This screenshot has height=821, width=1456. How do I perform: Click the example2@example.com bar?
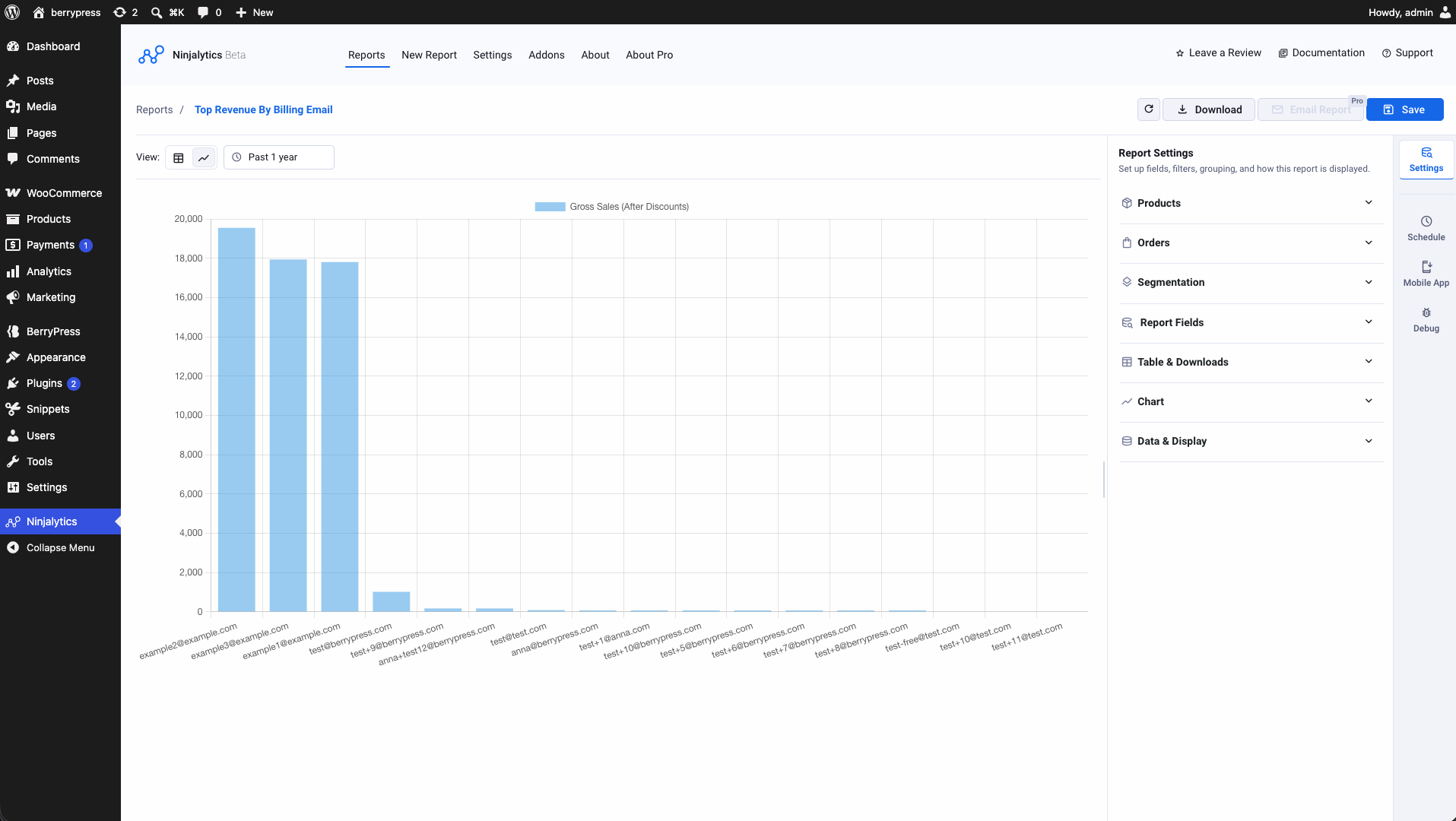[236, 420]
